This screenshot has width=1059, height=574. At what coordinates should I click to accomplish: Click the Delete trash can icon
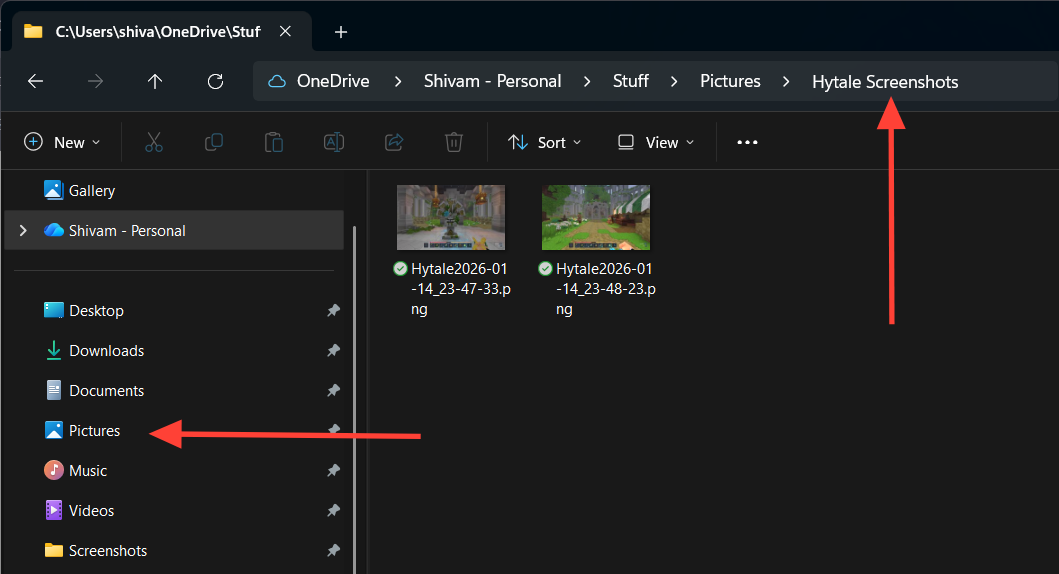[x=453, y=142]
